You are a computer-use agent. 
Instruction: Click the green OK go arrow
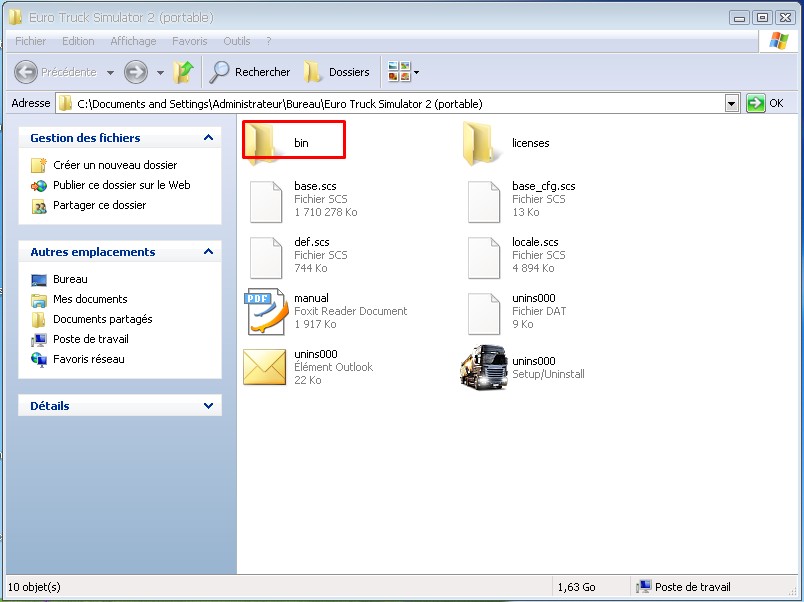pos(755,104)
